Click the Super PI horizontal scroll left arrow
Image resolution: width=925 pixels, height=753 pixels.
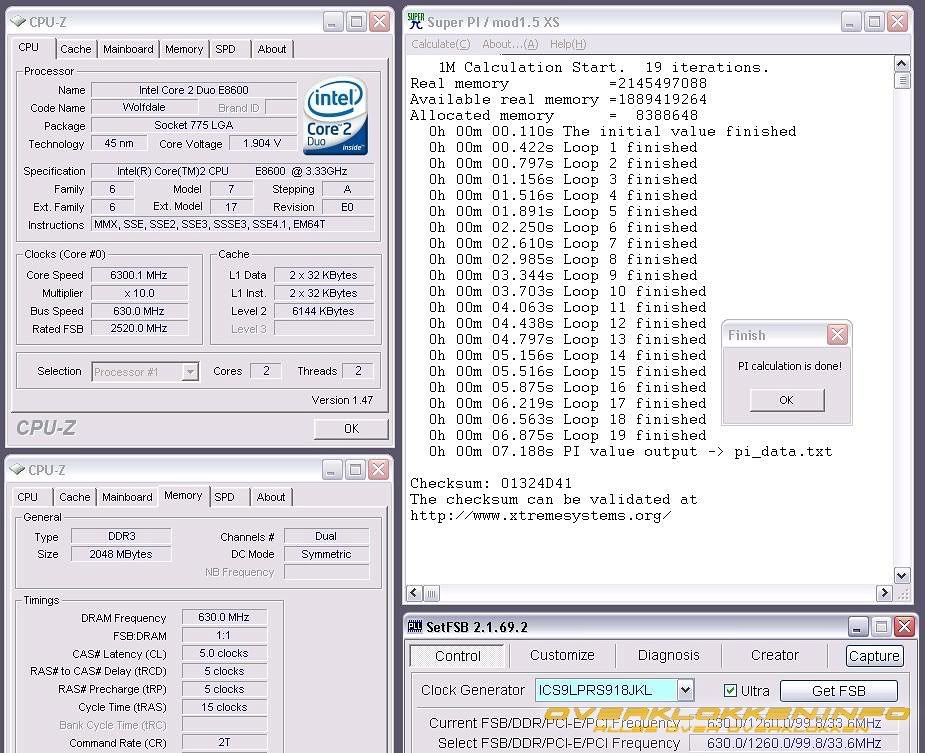click(x=414, y=593)
